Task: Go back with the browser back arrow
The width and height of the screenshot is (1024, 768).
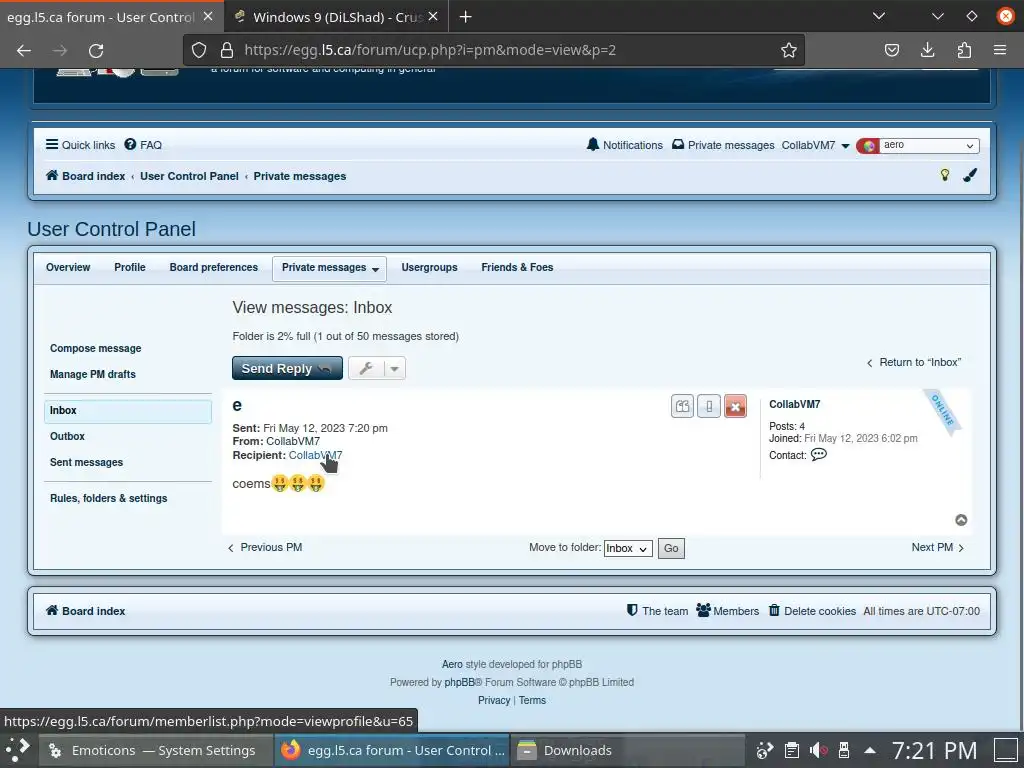Action: (x=24, y=50)
